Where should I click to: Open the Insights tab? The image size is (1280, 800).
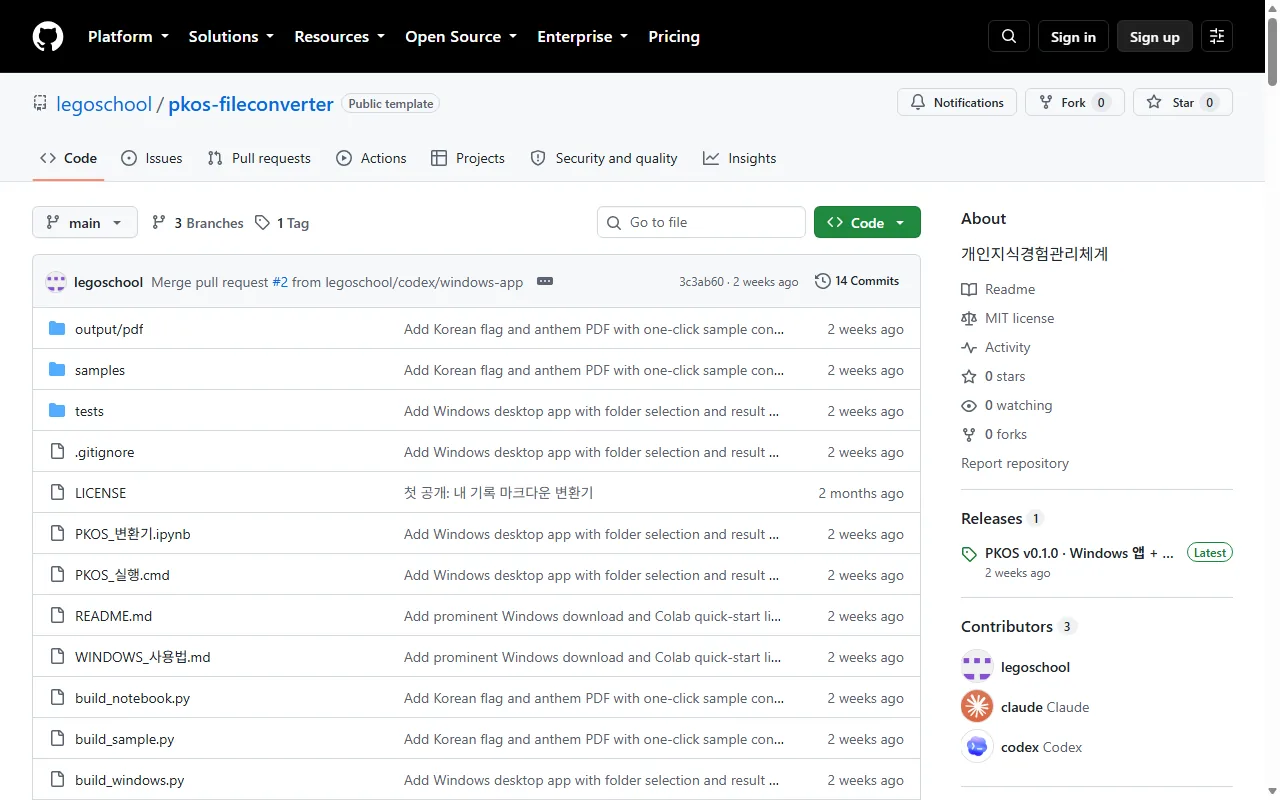740,158
